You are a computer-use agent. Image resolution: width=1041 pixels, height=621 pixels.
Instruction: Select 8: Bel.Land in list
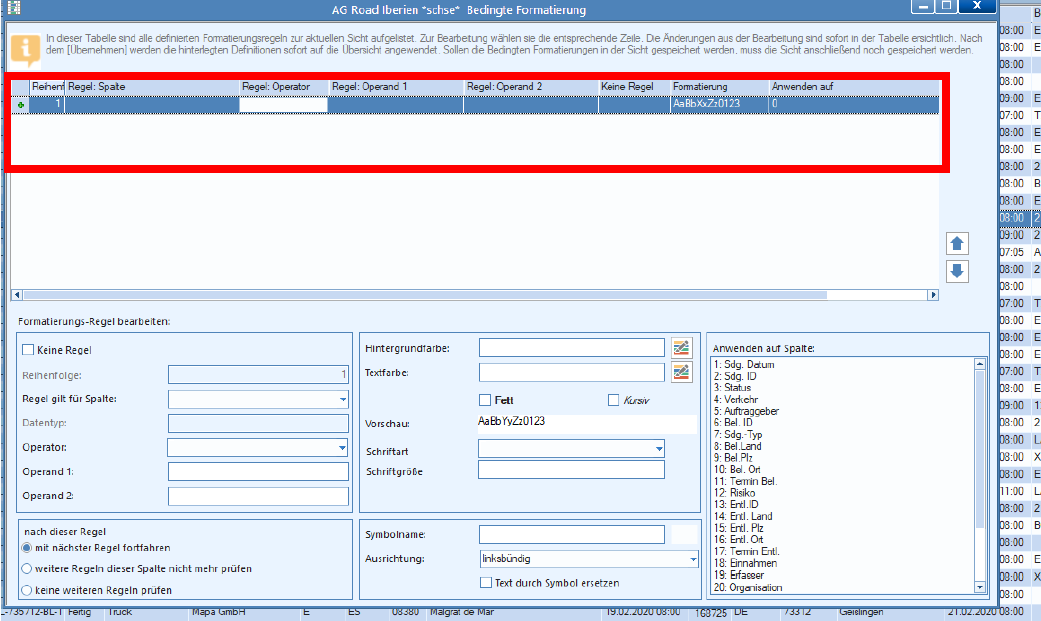[738, 446]
